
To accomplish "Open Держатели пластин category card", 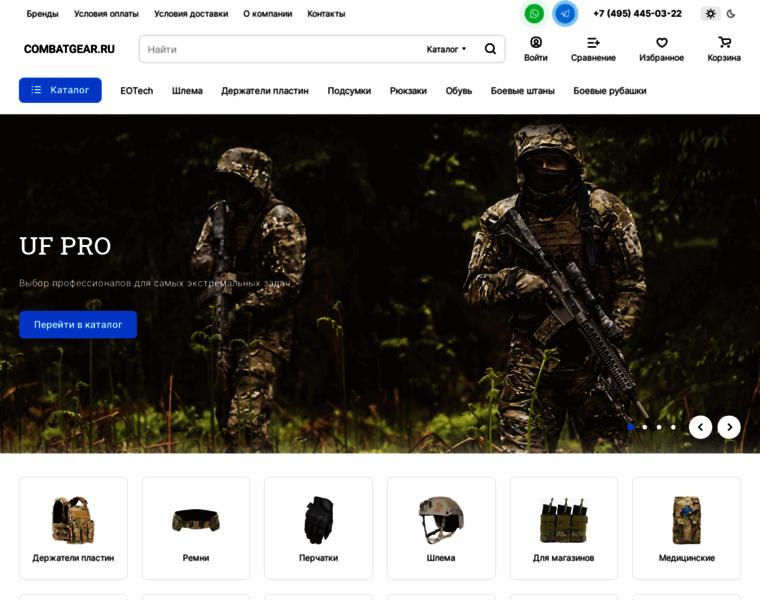I will click(73, 528).
